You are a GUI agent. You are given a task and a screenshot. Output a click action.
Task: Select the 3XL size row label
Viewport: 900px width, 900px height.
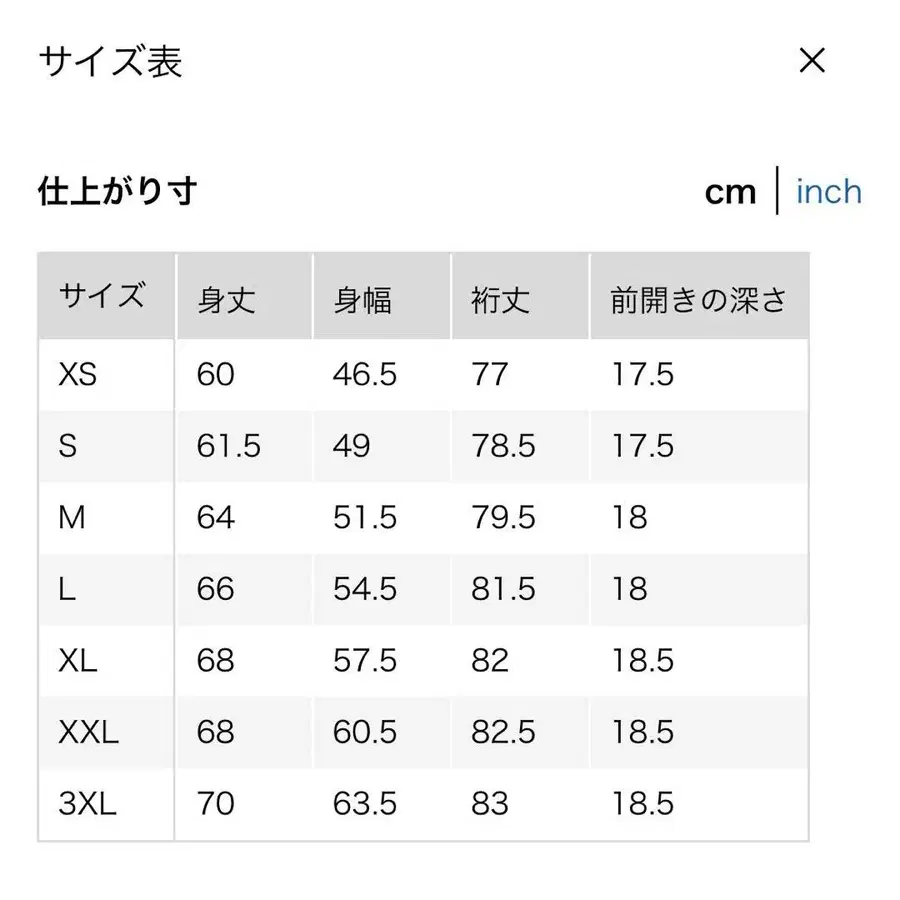[89, 803]
